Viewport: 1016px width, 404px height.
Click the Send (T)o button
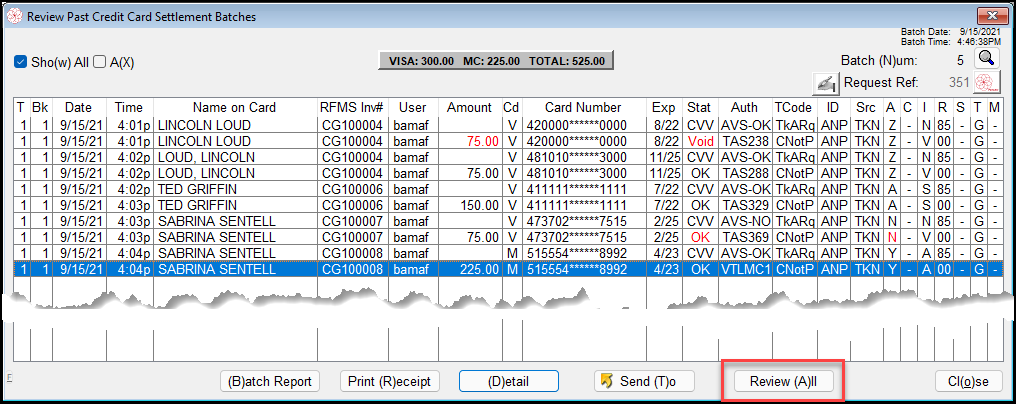(643, 381)
